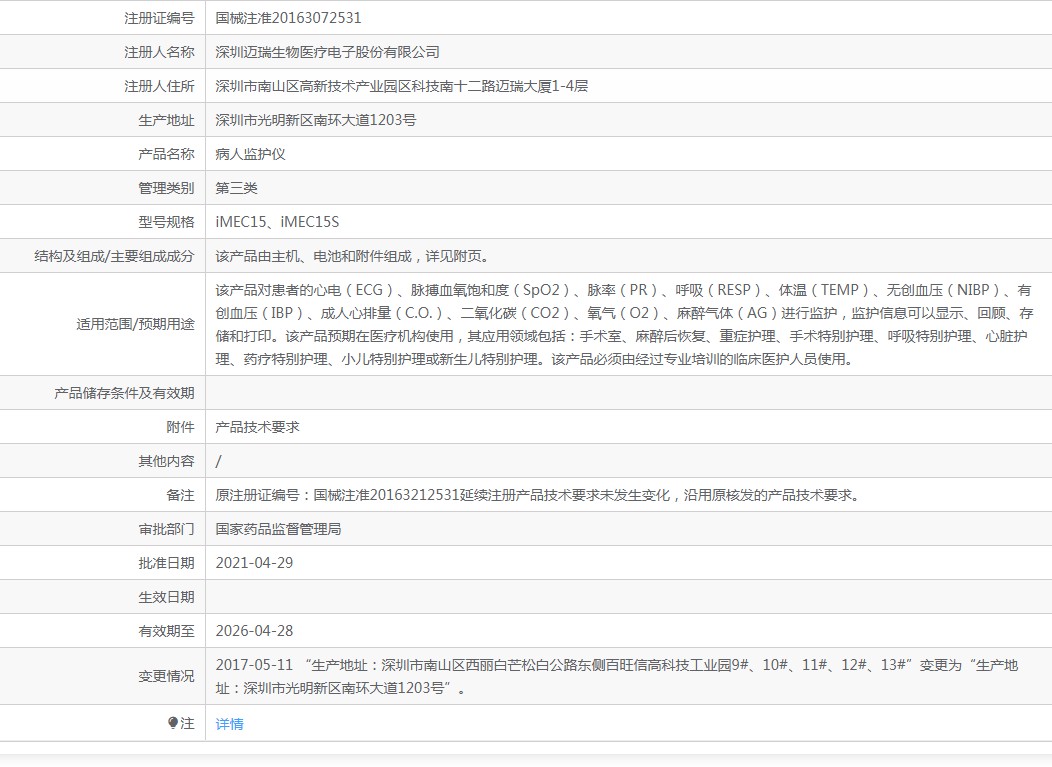Click the 附件 label
Viewport: 1052px width, 767px height.
tap(180, 427)
